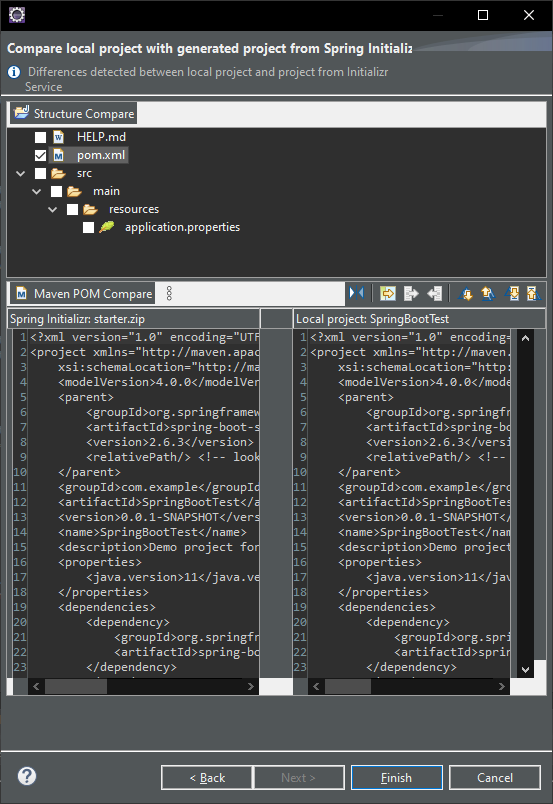The width and height of the screenshot is (553, 804).
Task: Tick the application.properties checkbox
Action: coord(89,227)
